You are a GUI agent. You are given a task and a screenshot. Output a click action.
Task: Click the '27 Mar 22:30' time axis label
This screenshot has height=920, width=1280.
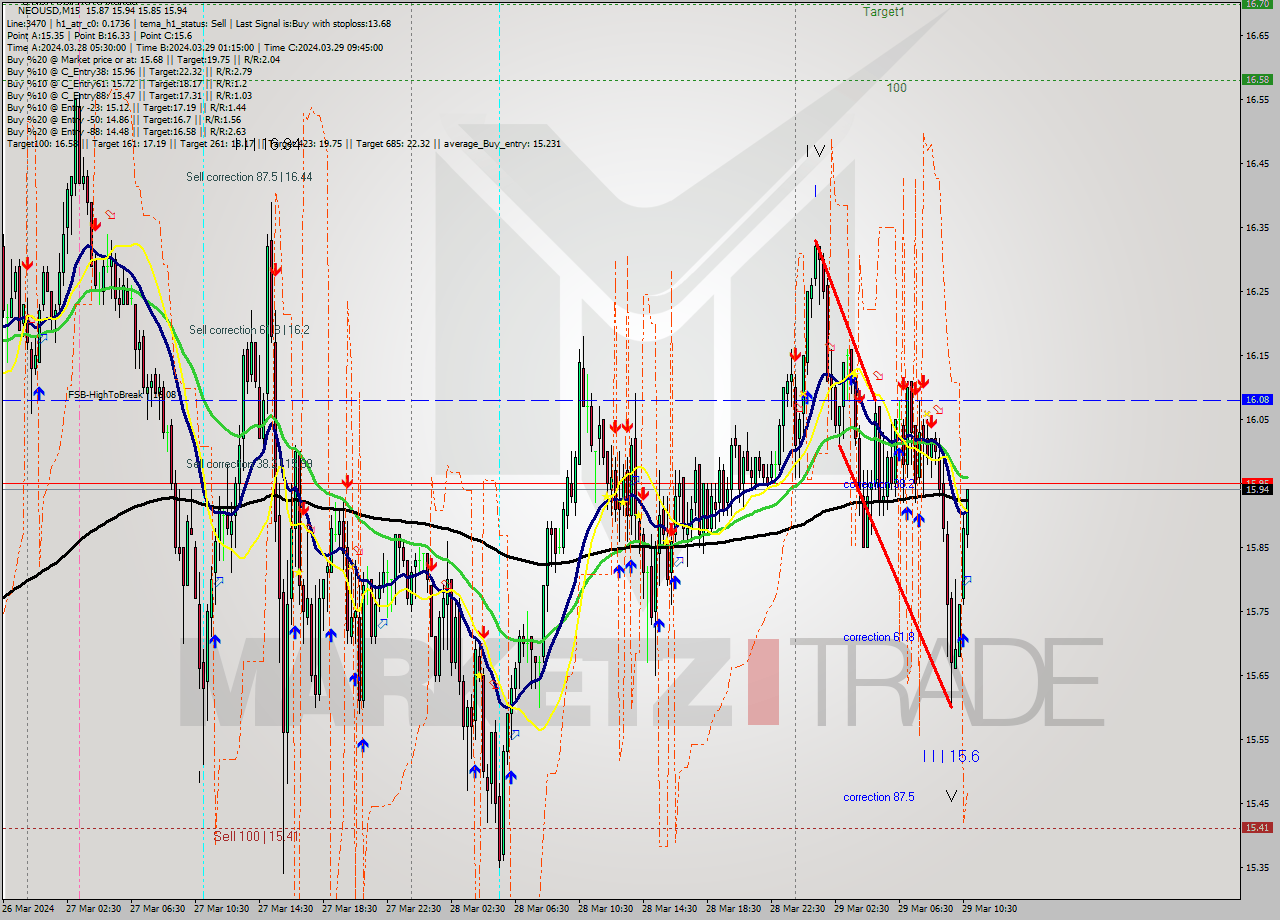click(413, 909)
